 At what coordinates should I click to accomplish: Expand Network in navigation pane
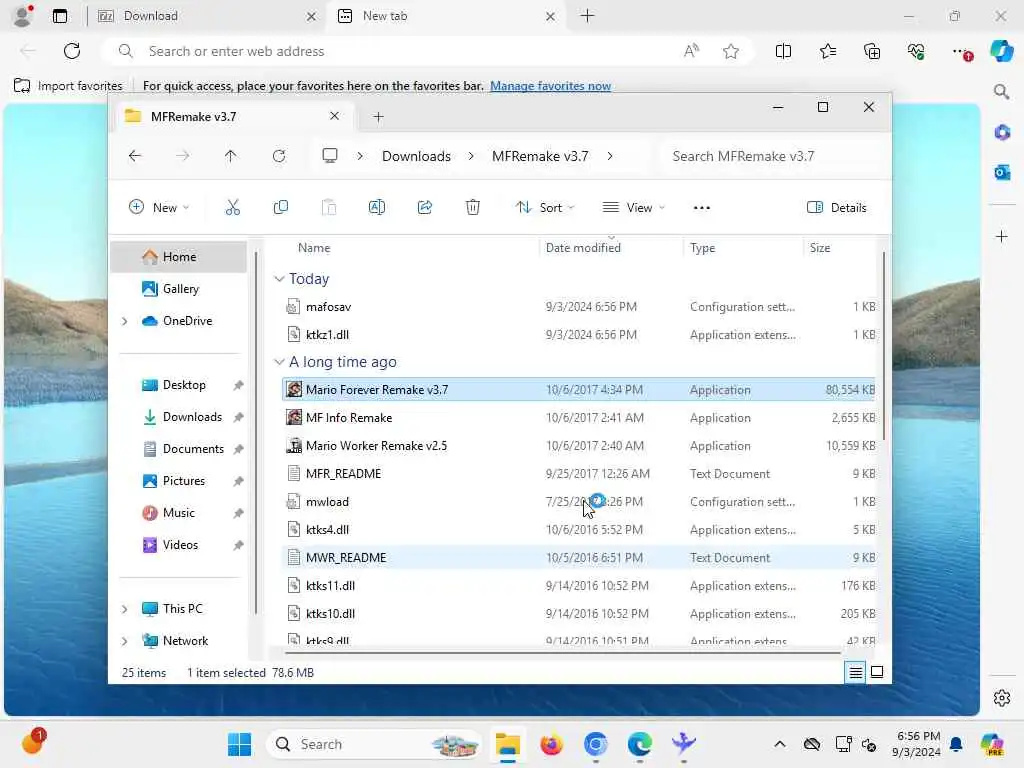click(125, 641)
